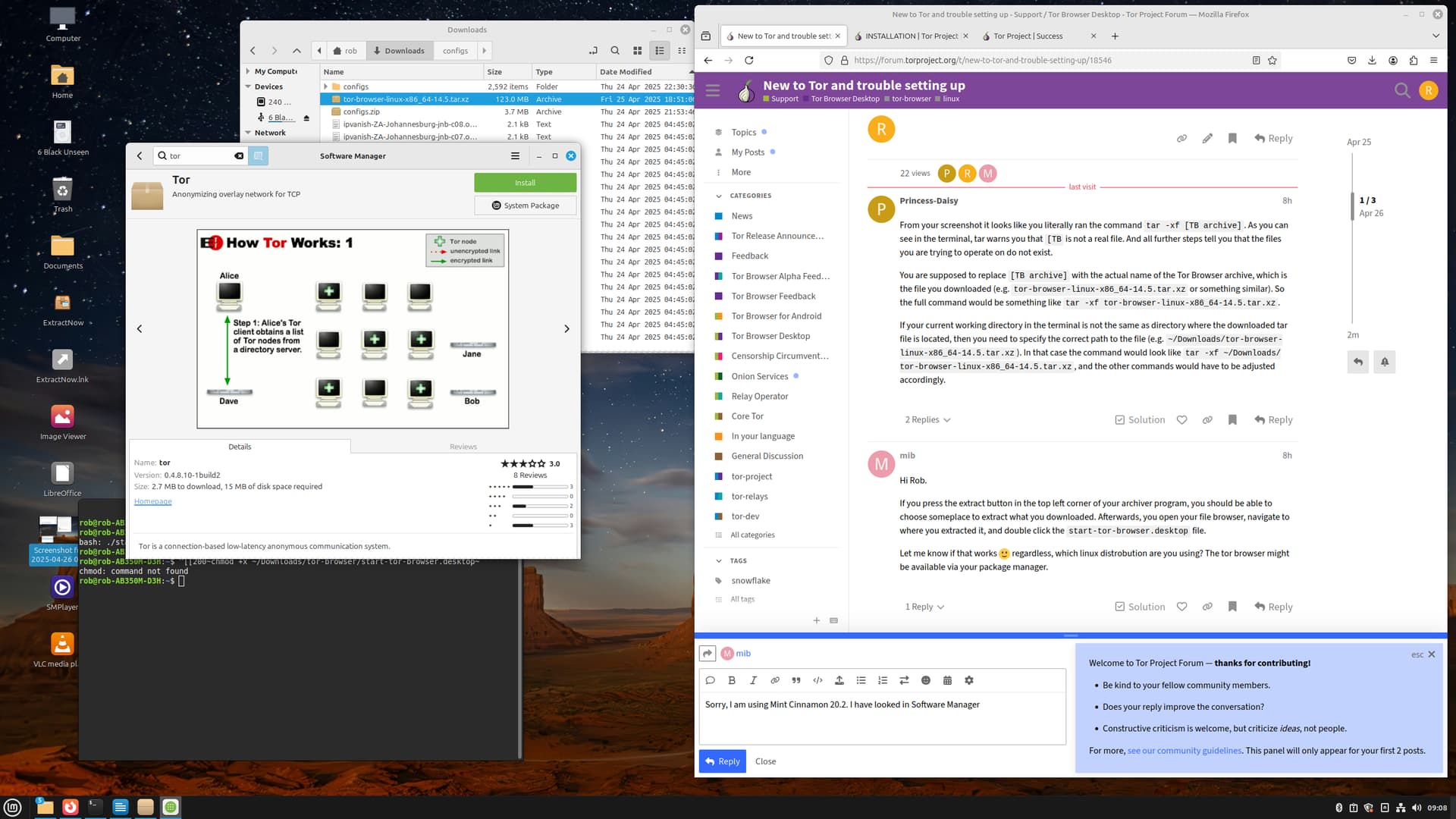Reload the Firefox page

tap(749, 60)
